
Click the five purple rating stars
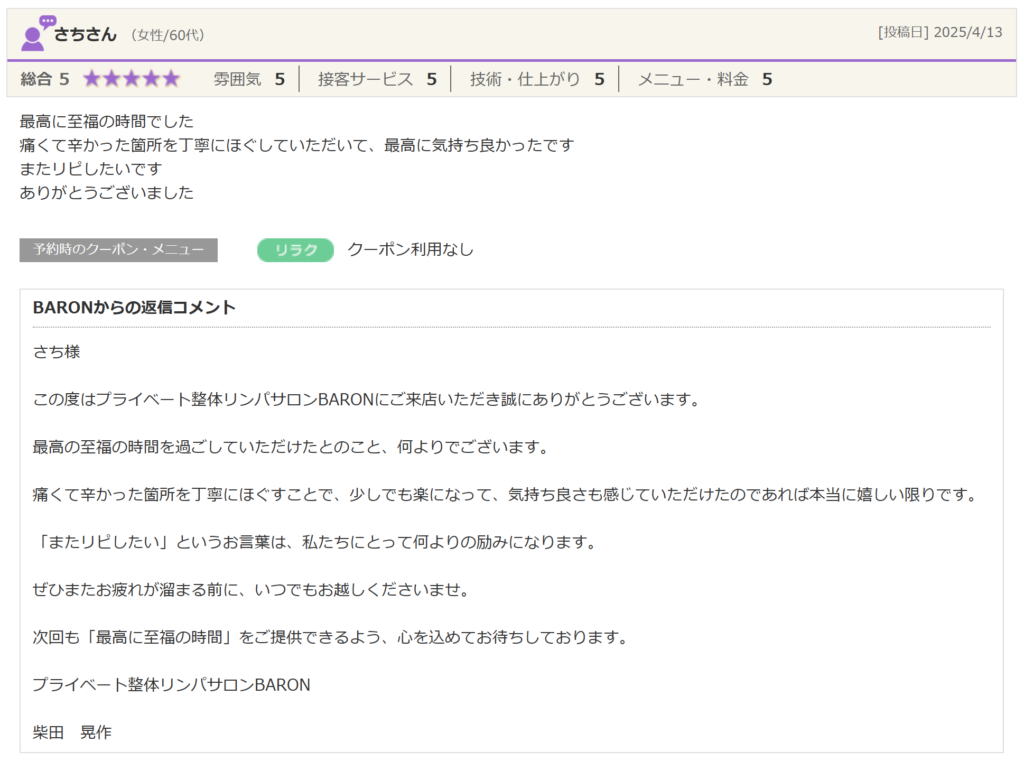(x=131, y=79)
